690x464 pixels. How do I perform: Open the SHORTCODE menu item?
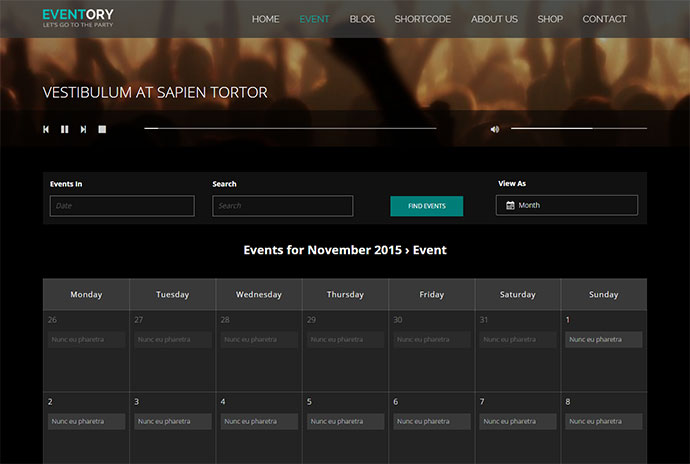point(422,19)
